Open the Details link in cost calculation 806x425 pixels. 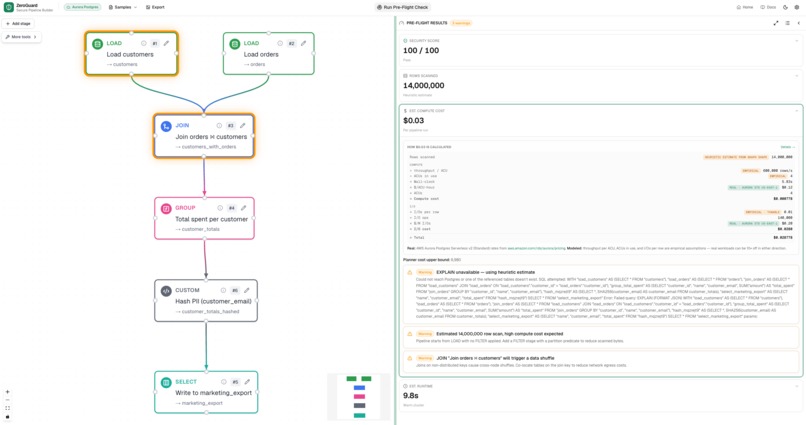pyautogui.click(x=787, y=147)
